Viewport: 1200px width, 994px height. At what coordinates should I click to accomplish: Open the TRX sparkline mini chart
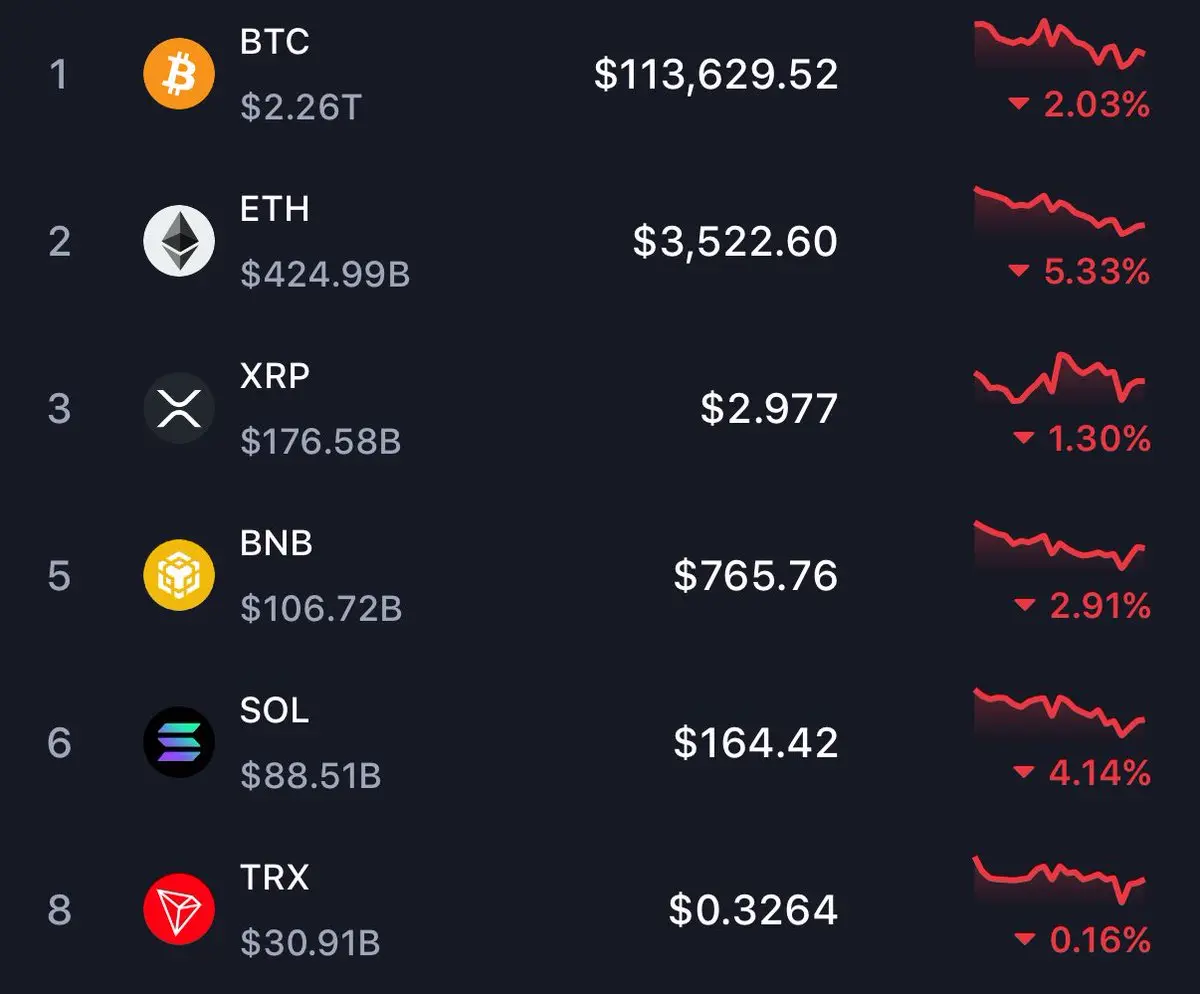point(1060,879)
